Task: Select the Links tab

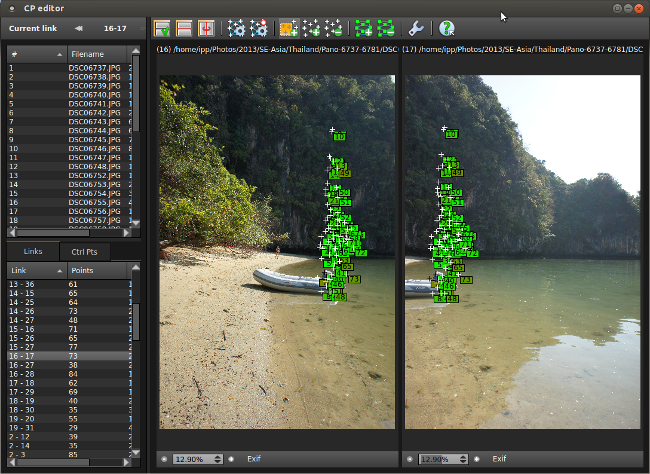Action: pos(32,251)
